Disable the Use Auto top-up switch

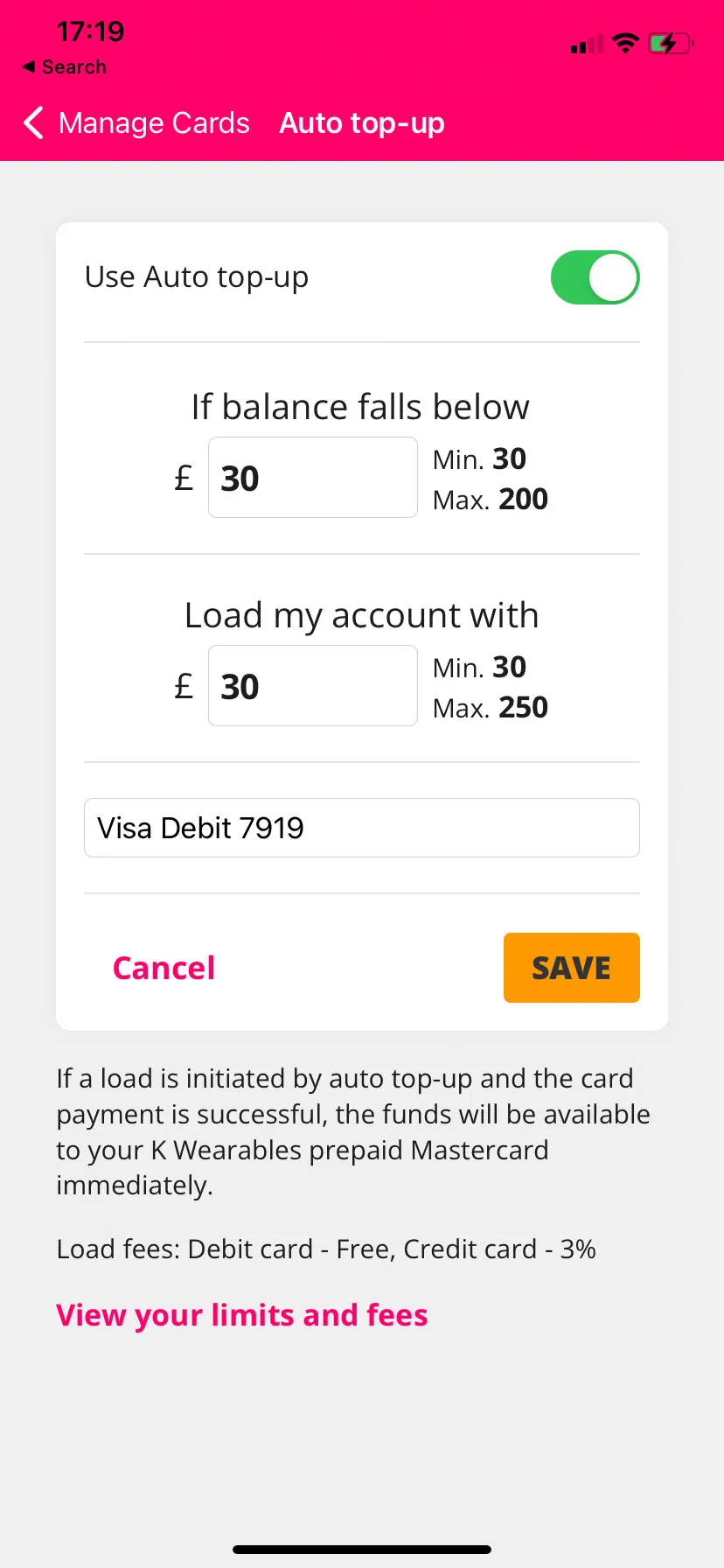pyautogui.click(x=595, y=278)
